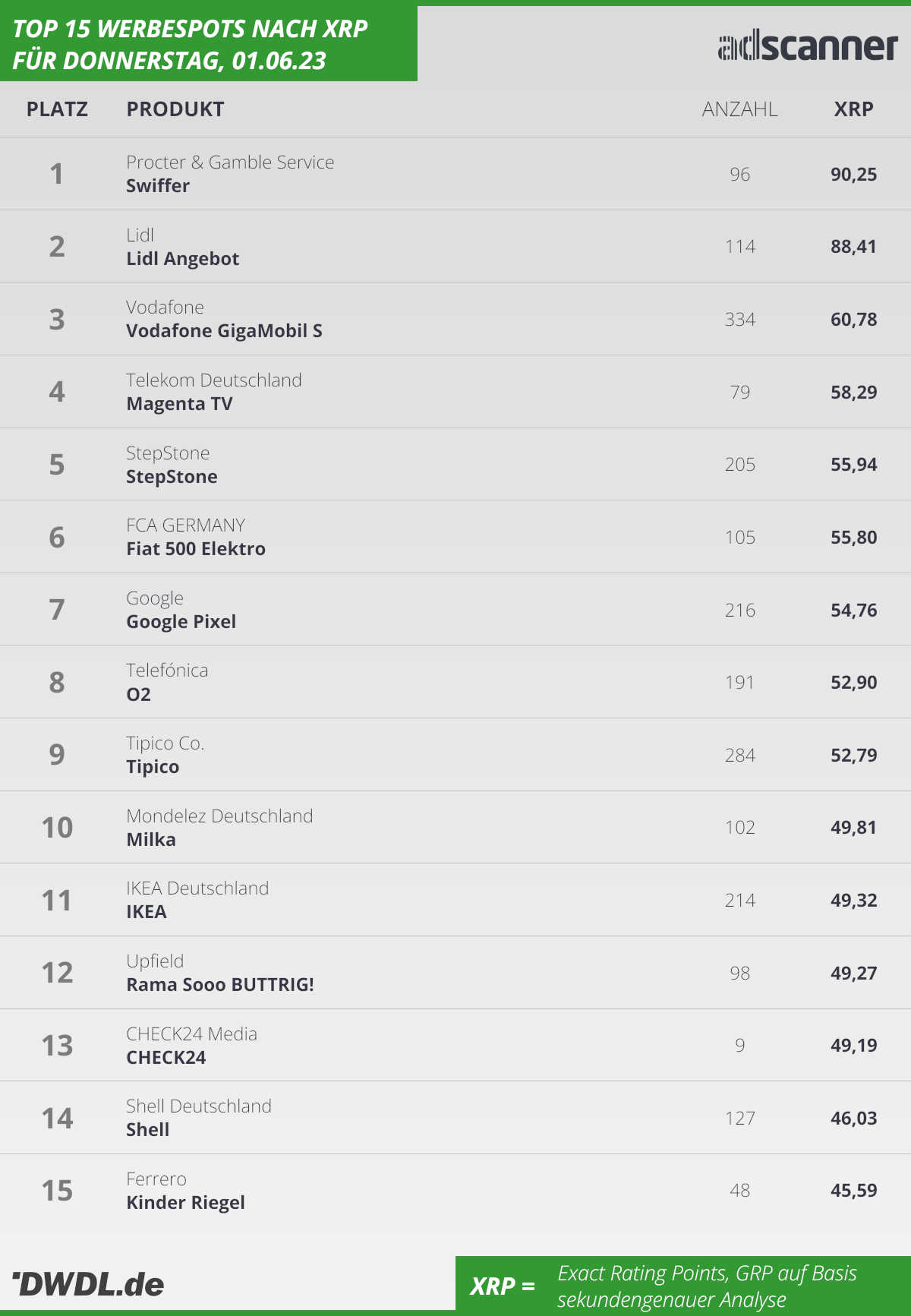Image resolution: width=911 pixels, height=1316 pixels.
Task: Click Rama Sooo BUTTRIG! entry
Action: click(x=220, y=985)
